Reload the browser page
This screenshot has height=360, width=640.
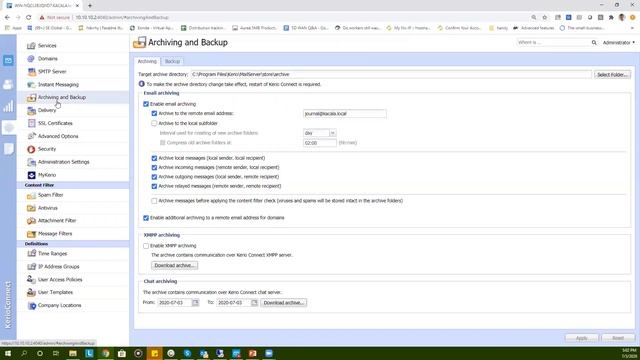(x=29, y=18)
